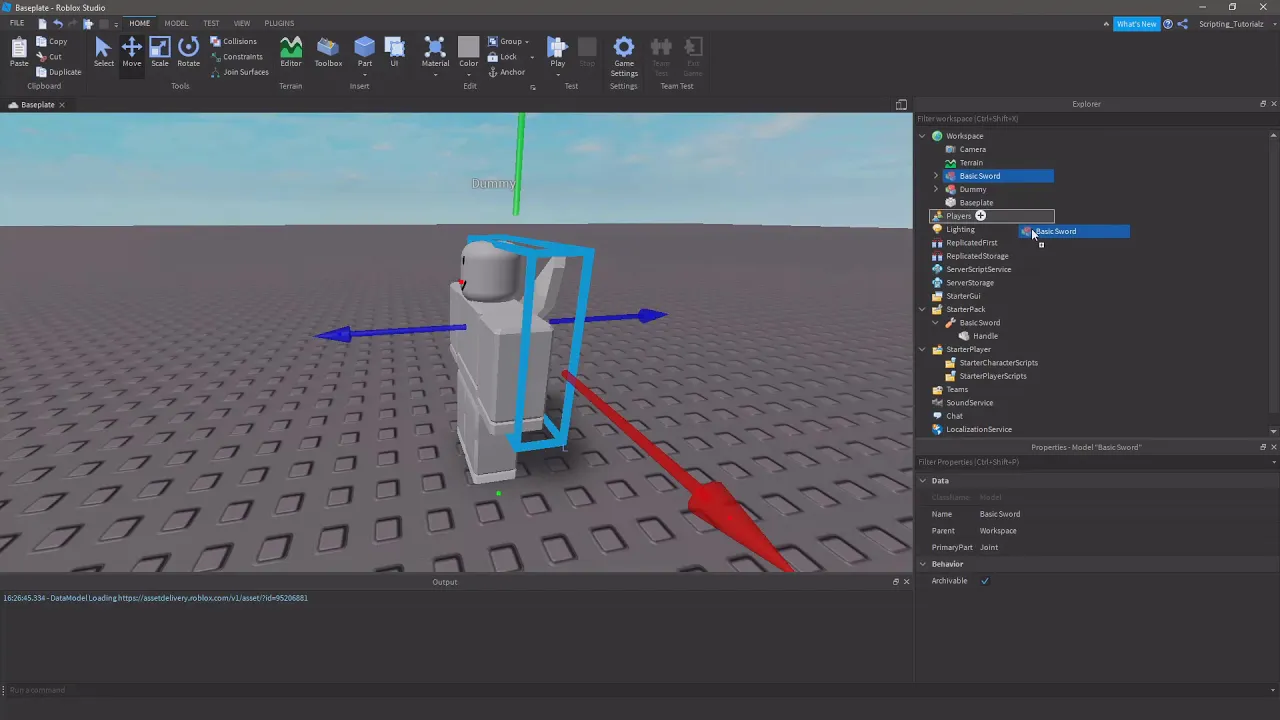Viewport: 1280px width, 720px height.
Task: Collapse the Data properties section
Action: (923, 481)
